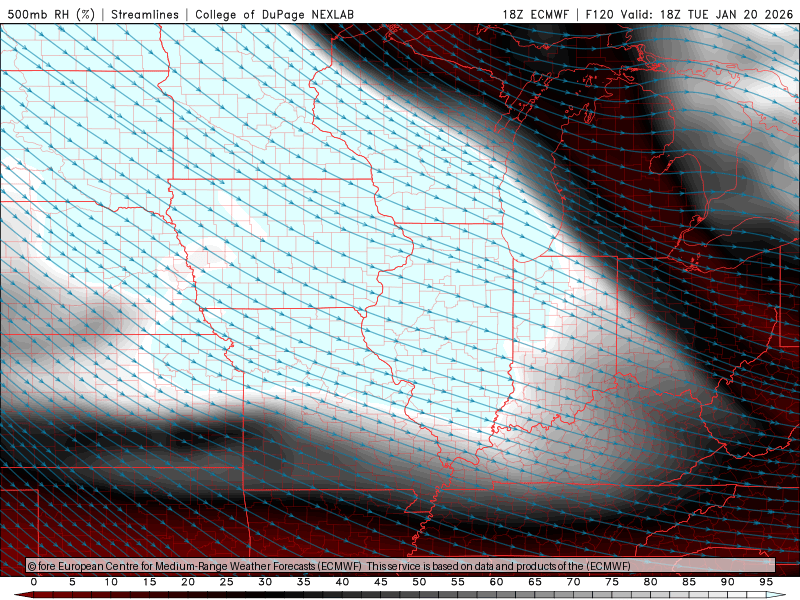The image size is (800, 600).
Task: Click the "90" value on the color scale
Action: click(x=728, y=582)
